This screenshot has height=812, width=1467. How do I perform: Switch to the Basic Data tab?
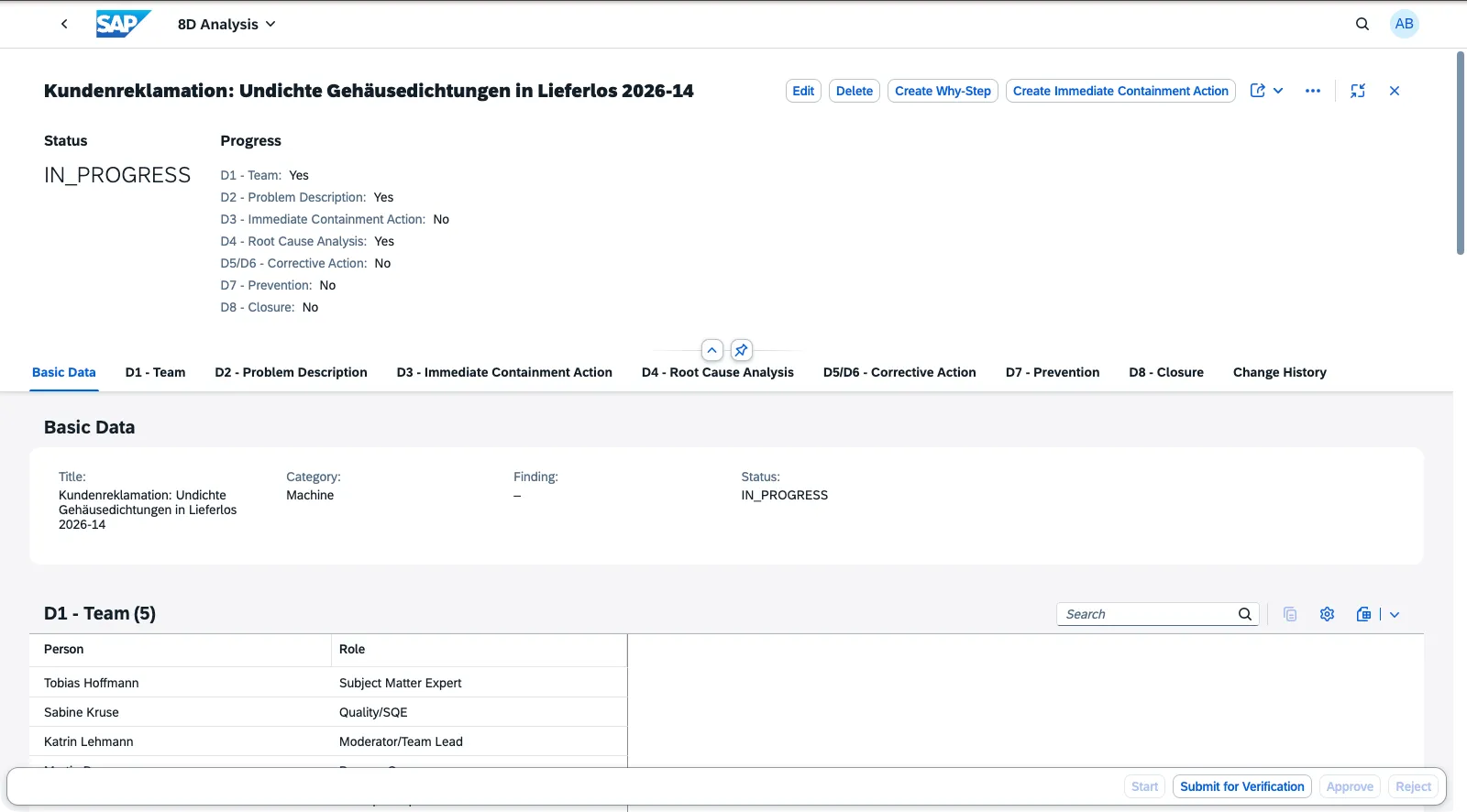point(64,372)
